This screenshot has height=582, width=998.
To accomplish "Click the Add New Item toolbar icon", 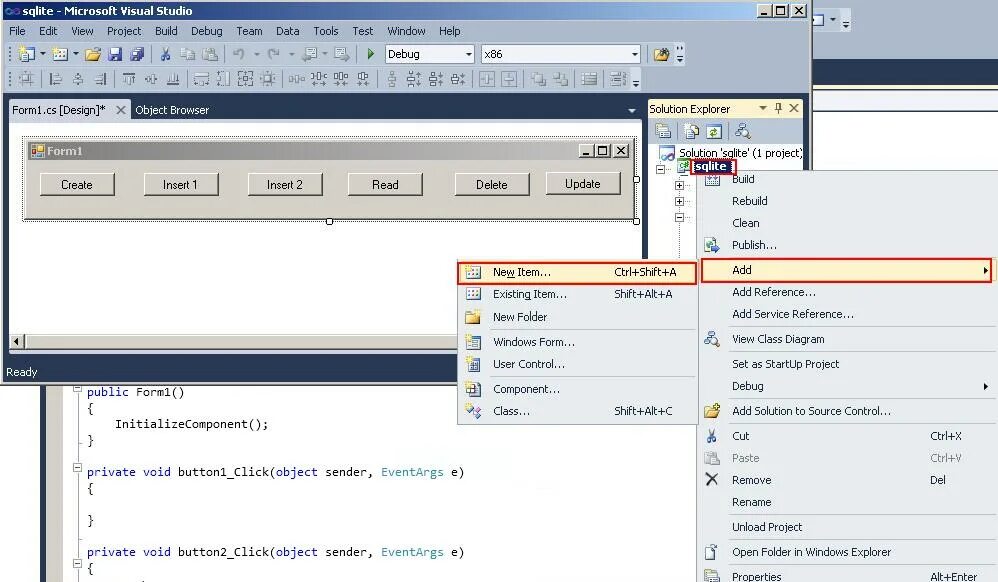I will coord(60,54).
